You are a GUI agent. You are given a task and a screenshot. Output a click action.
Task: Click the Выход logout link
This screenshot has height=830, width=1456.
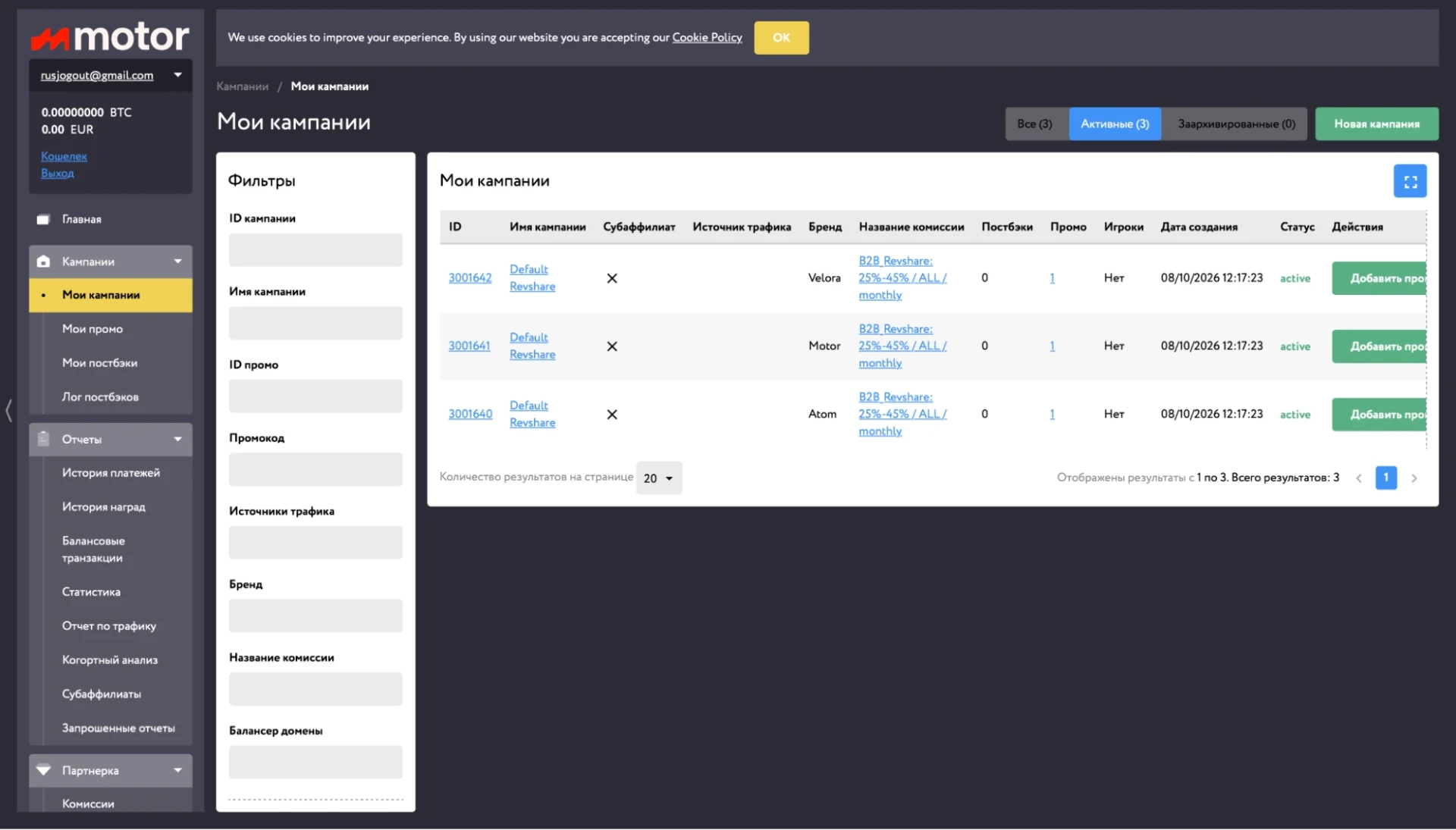click(x=57, y=174)
